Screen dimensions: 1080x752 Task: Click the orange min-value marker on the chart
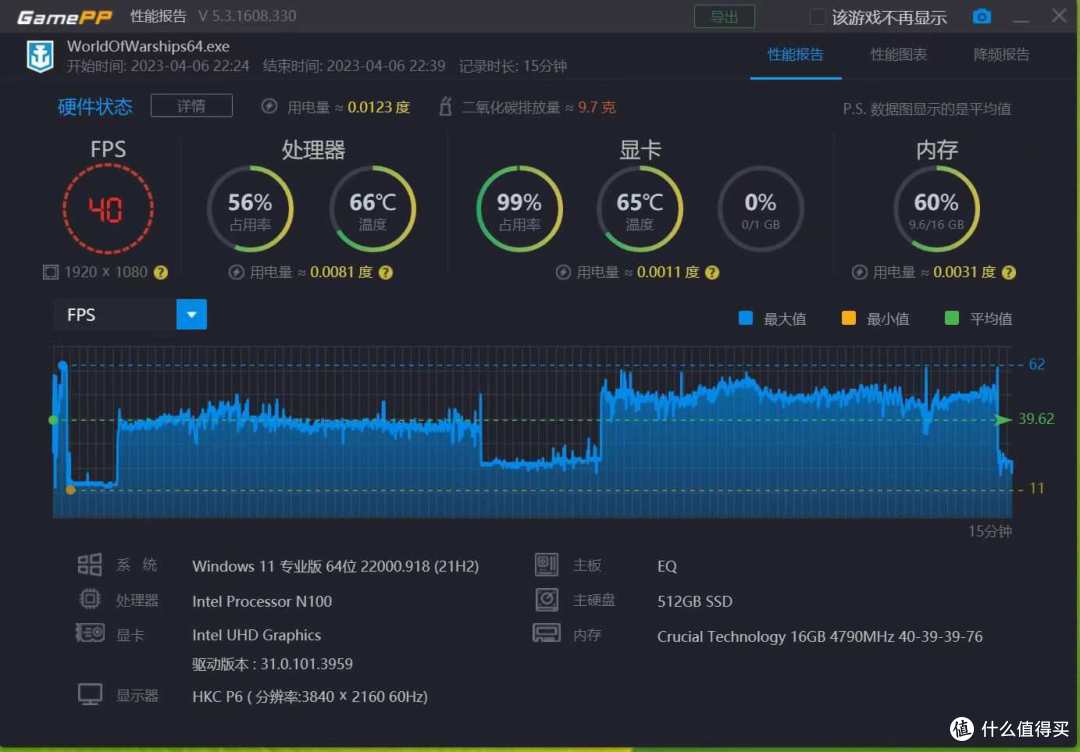pyautogui.click(x=70, y=490)
